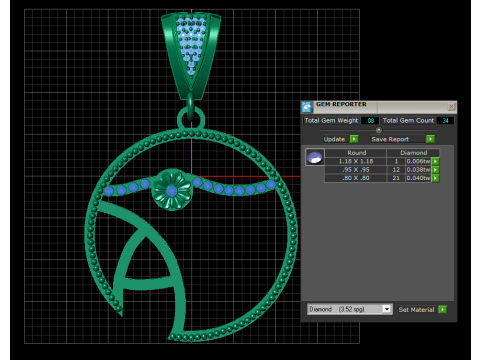
Task: Click the green arrow beside Save Report
Action: coord(430,139)
